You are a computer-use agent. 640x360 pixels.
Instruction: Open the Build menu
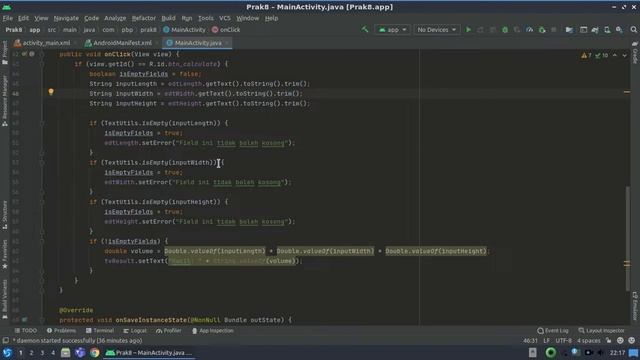click(168, 18)
